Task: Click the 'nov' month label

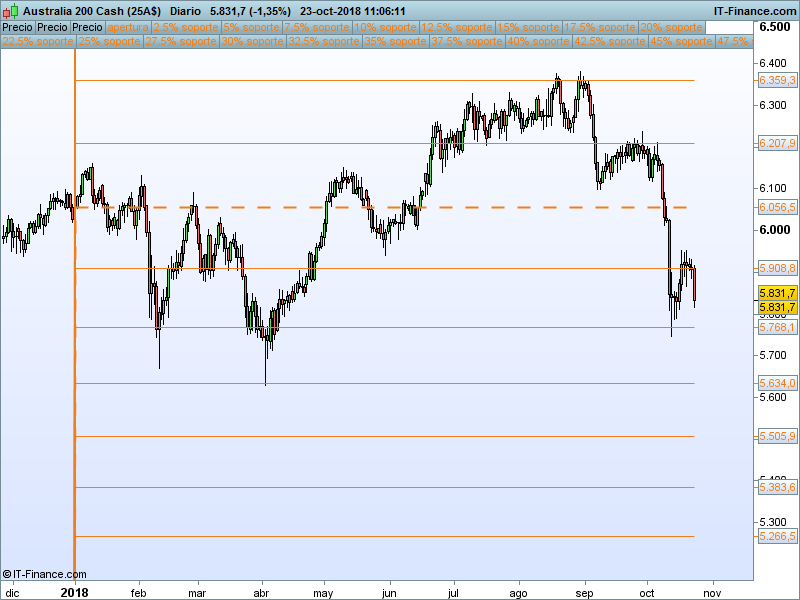Action: pos(712,593)
